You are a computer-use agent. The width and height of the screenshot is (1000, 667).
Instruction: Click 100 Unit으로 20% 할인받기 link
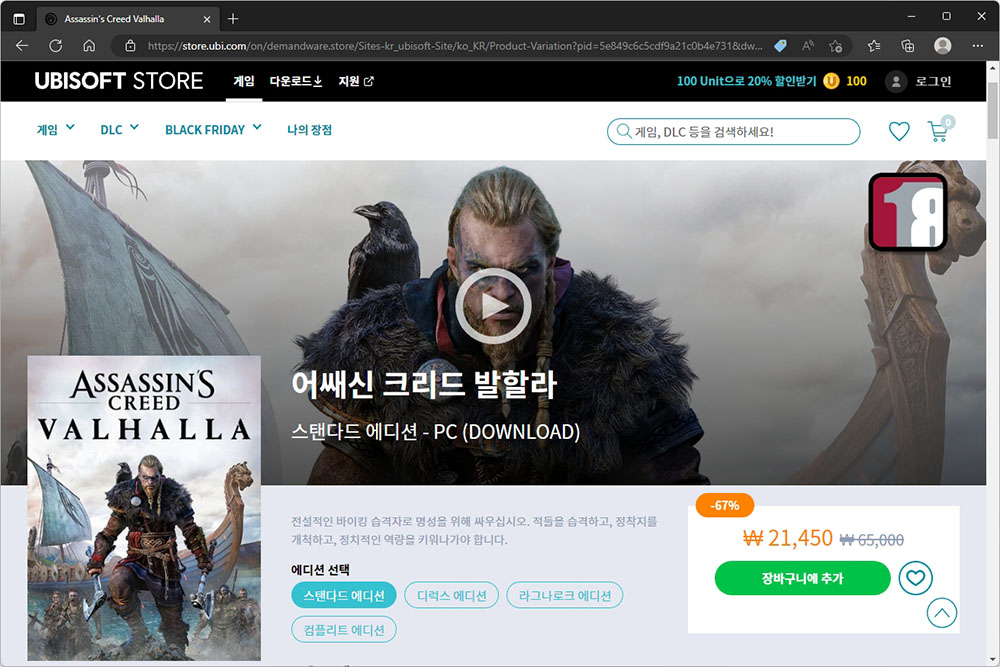[746, 81]
